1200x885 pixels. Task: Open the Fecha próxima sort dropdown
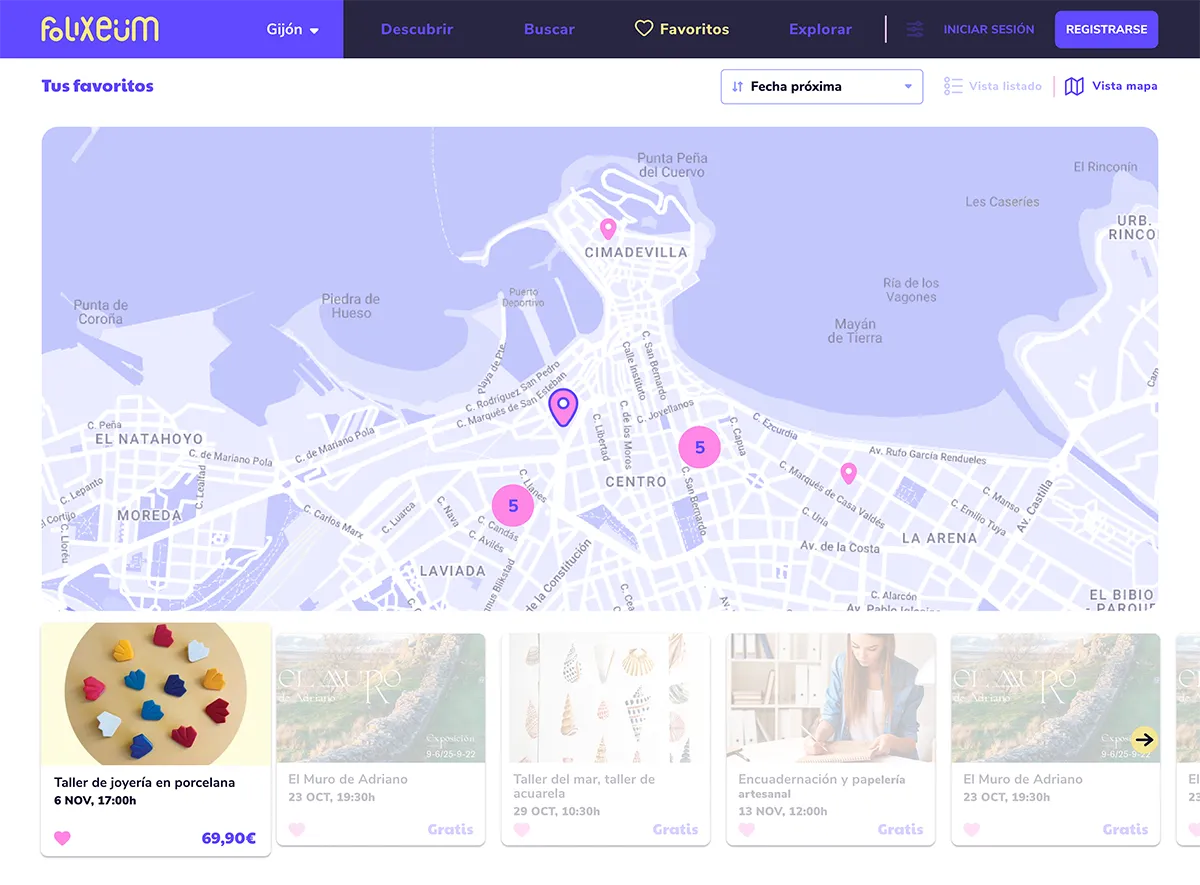point(821,87)
